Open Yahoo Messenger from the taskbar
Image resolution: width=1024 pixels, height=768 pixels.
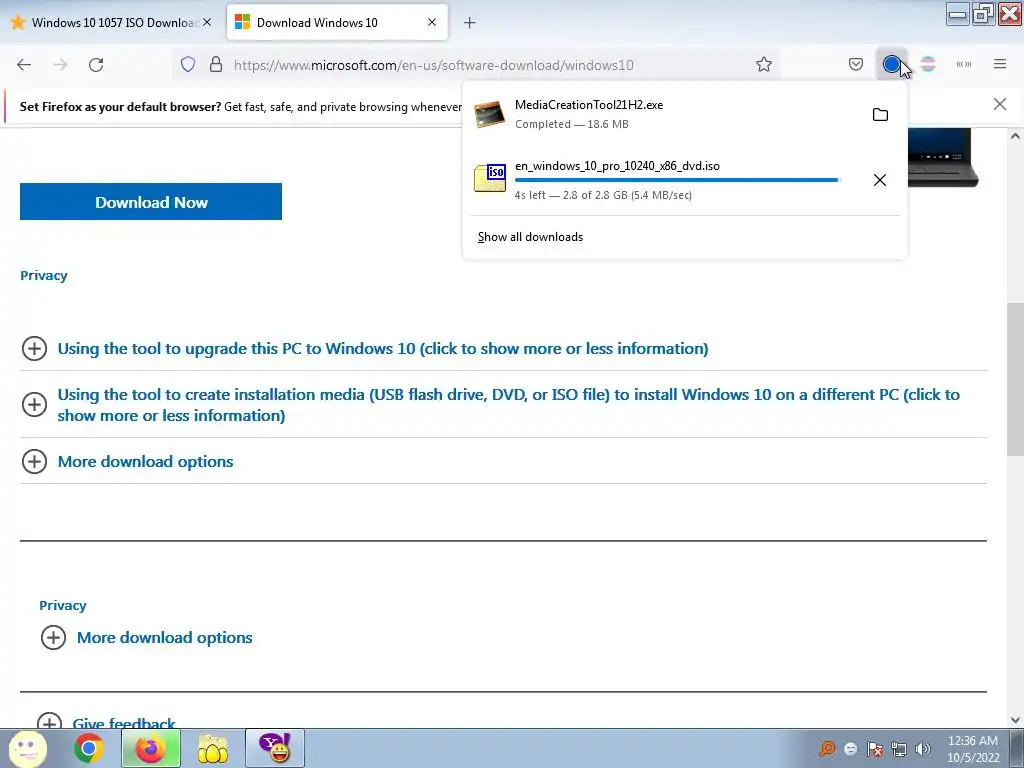tap(275, 748)
